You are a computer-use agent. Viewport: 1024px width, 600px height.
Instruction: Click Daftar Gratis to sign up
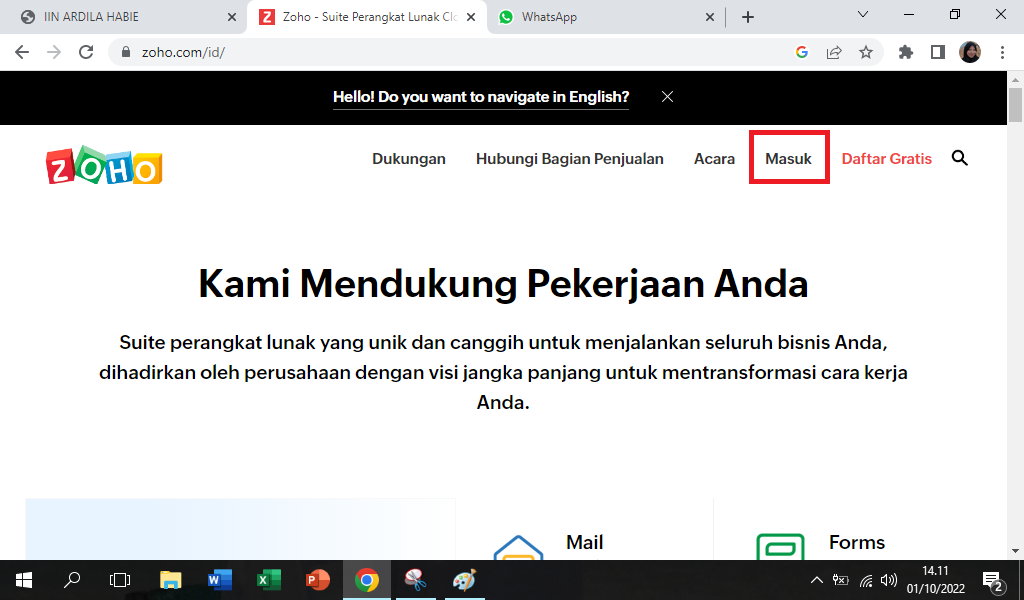pos(886,159)
